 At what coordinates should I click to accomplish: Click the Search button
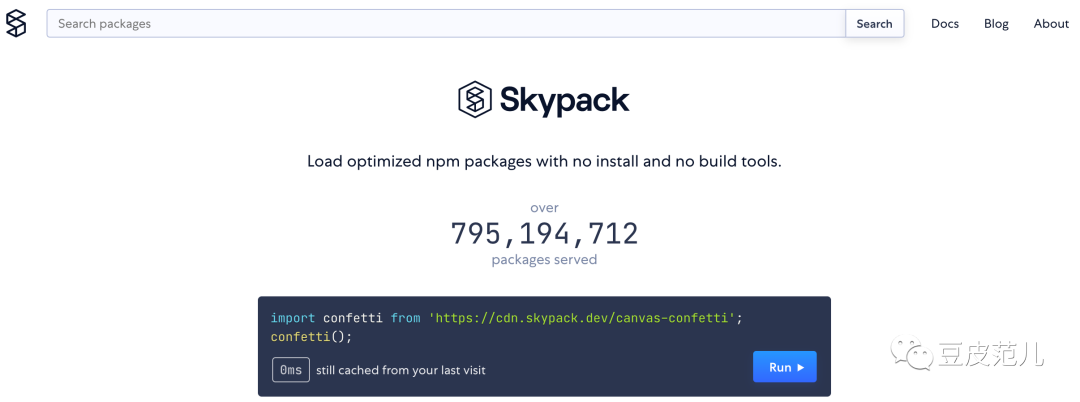875,23
